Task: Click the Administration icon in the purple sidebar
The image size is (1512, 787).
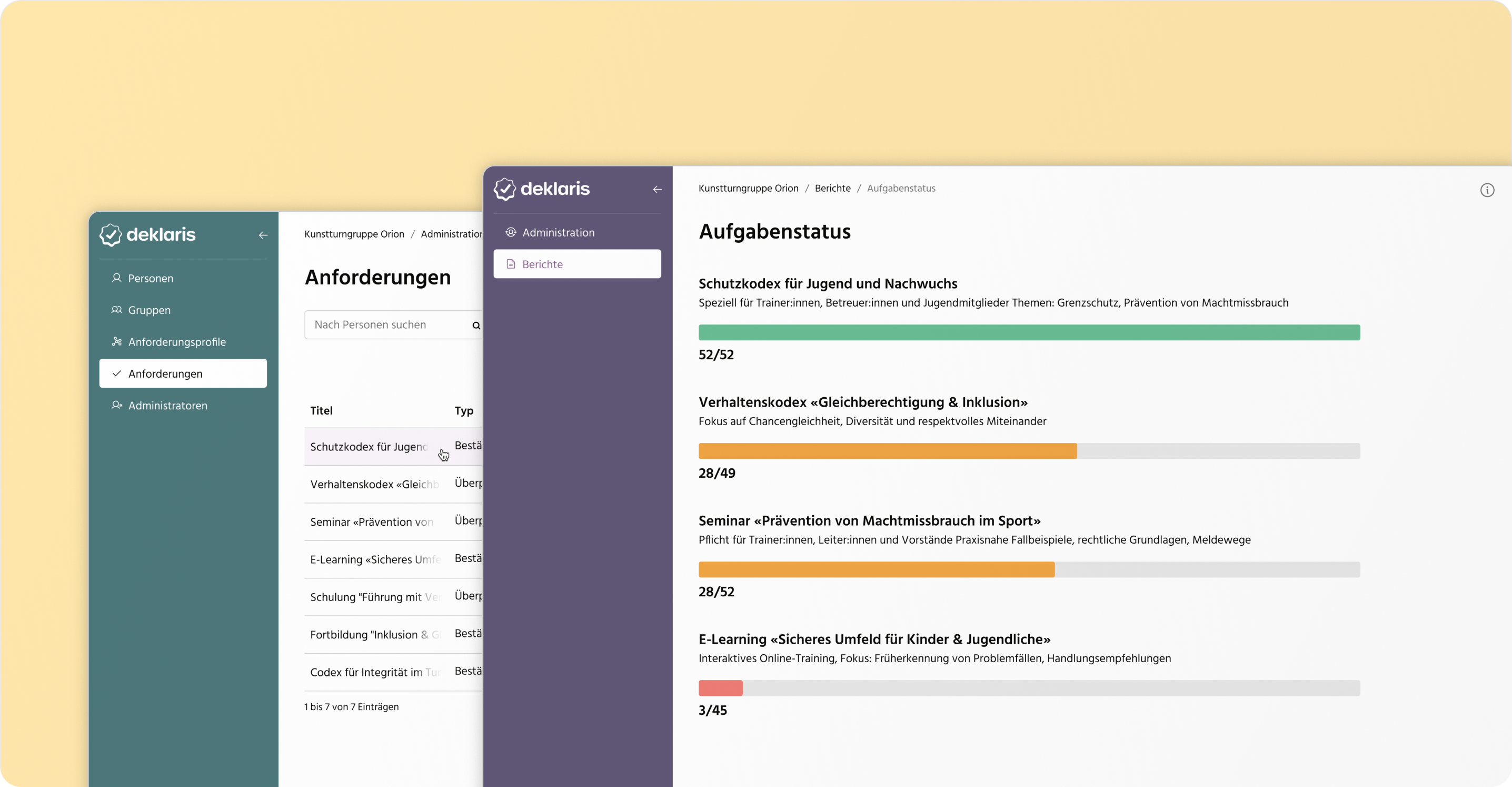Action: (511, 232)
